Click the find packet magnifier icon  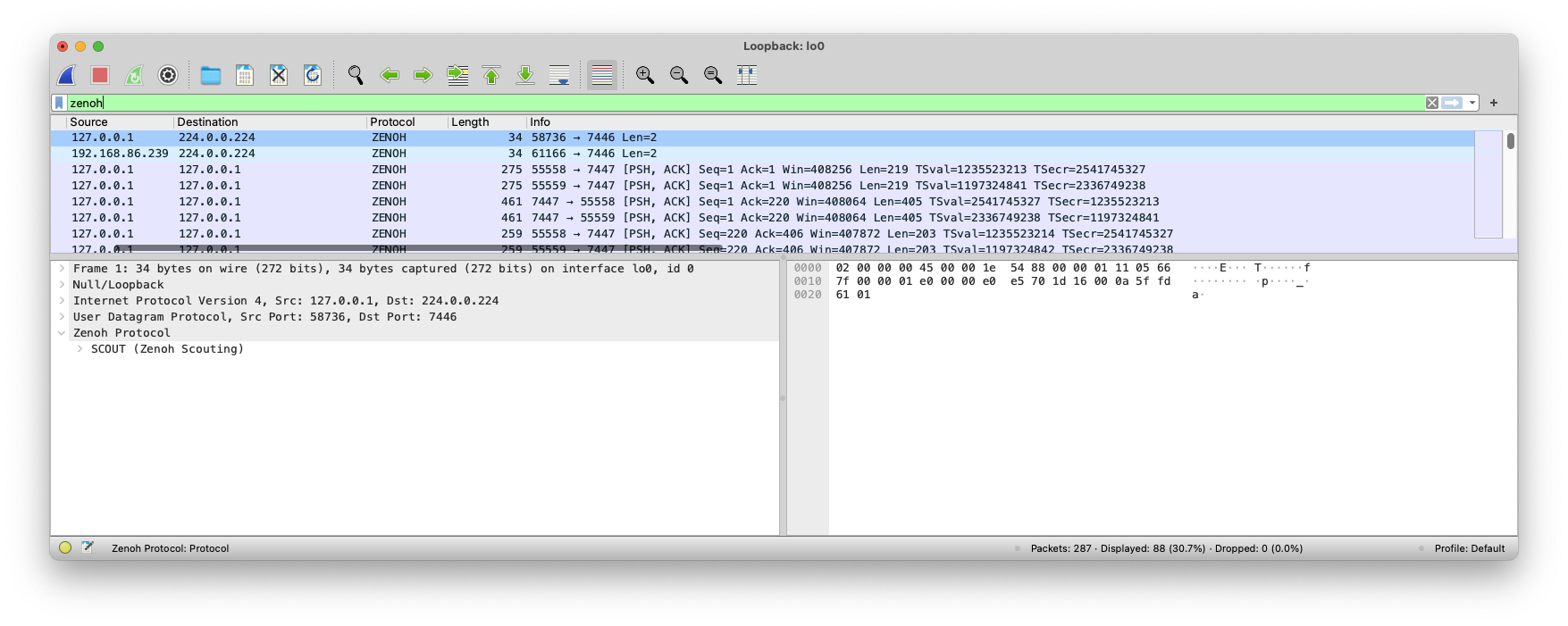pos(356,76)
